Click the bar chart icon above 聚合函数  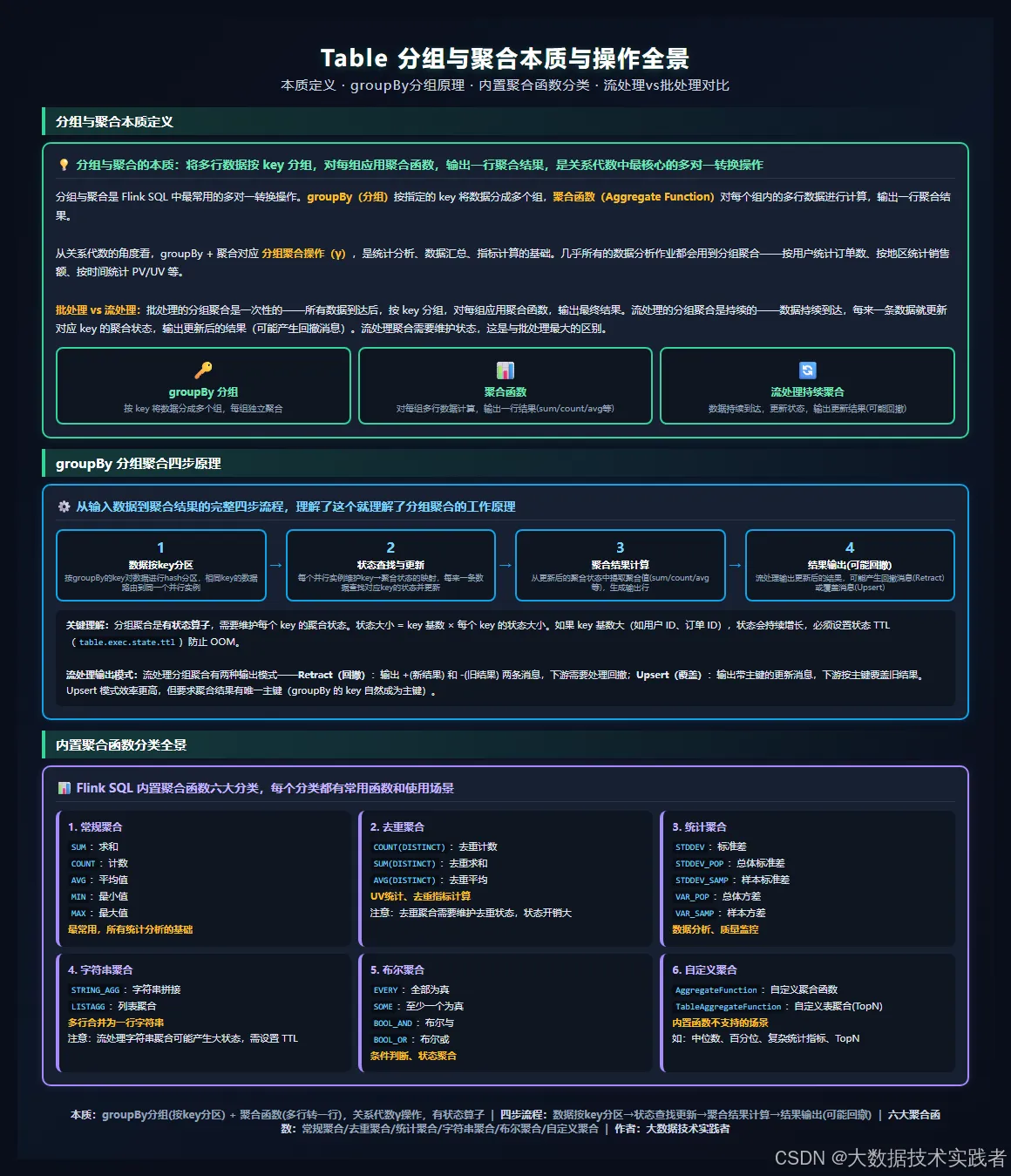click(x=505, y=370)
